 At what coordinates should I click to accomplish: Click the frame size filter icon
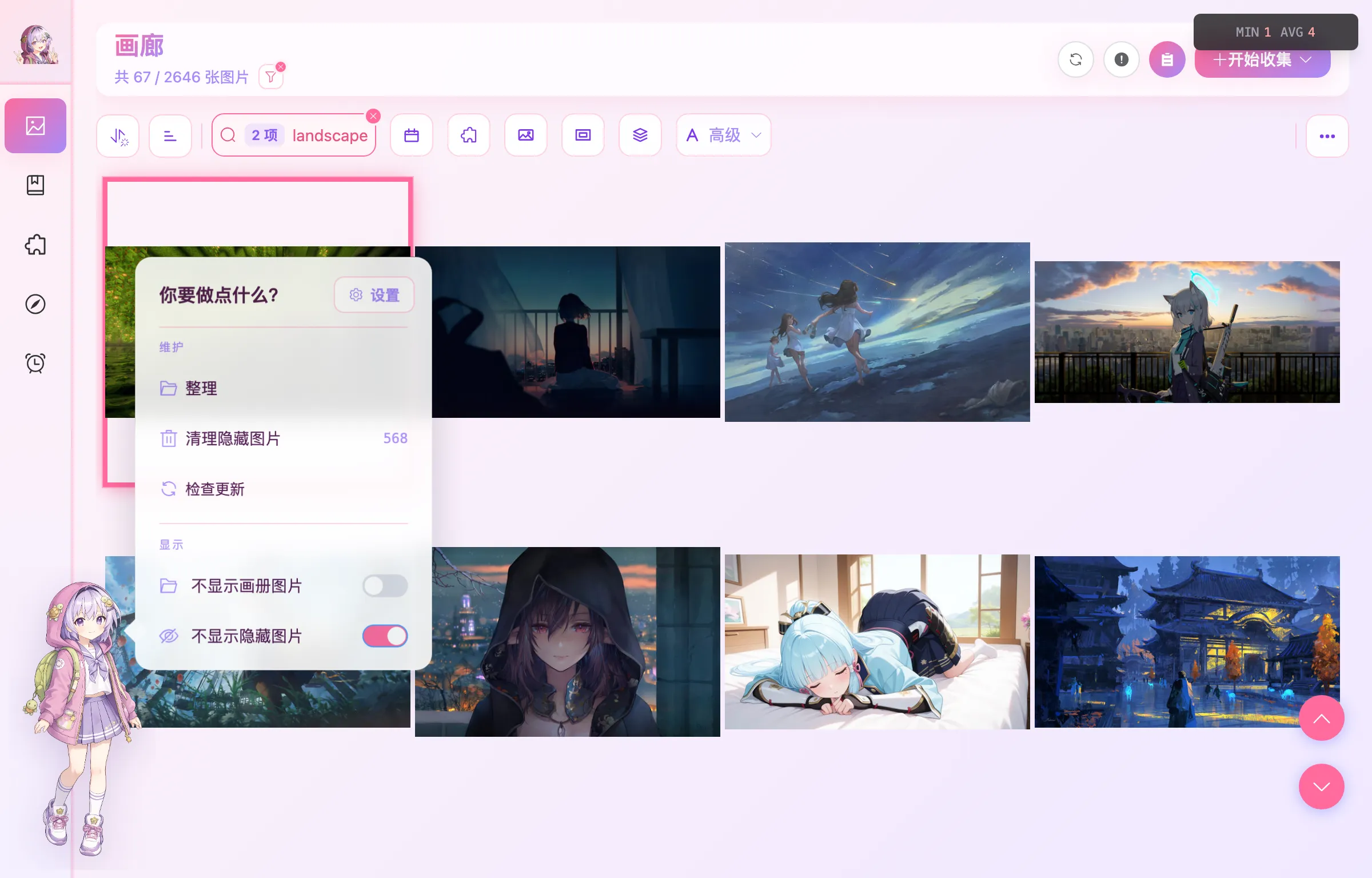coord(583,135)
